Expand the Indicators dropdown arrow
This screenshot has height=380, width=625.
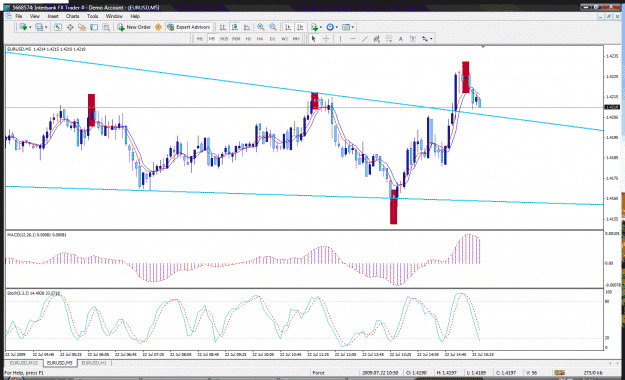(x=321, y=27)
